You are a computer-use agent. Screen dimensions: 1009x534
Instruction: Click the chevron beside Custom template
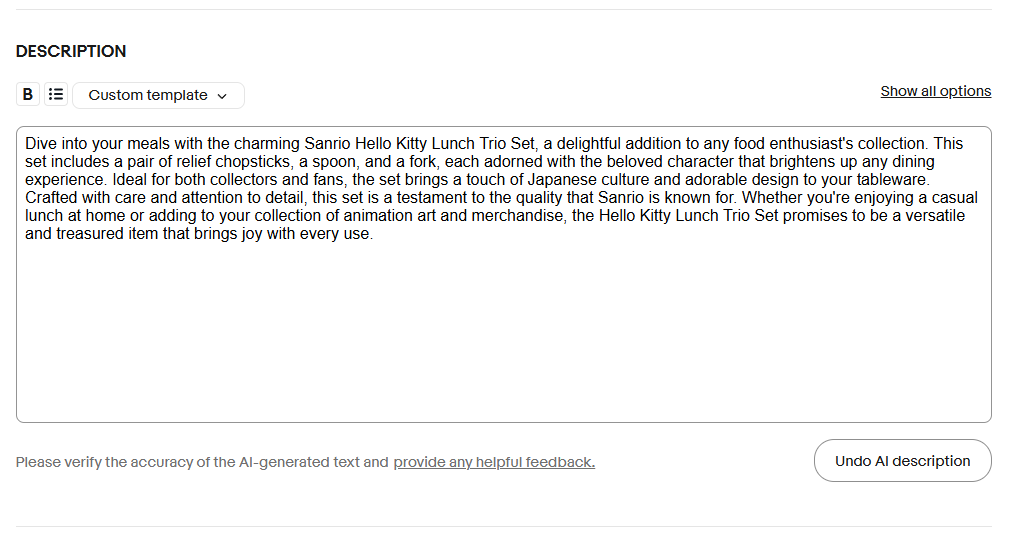coord(222,96)
